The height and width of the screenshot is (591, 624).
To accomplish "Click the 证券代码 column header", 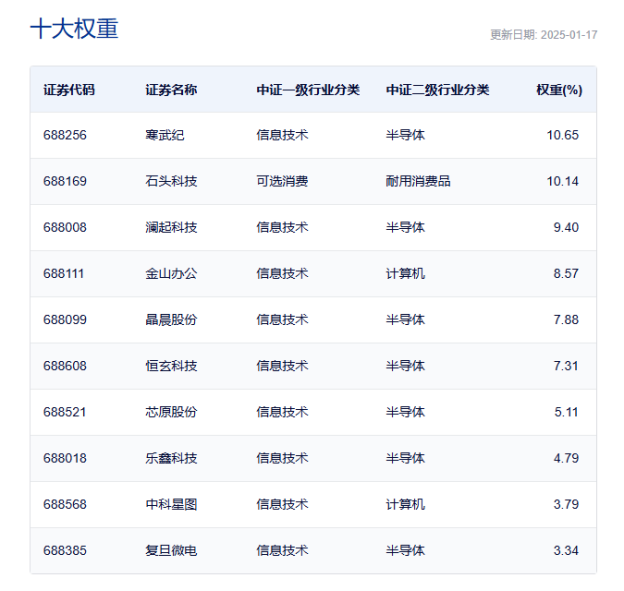I will (x=69, y=90).
